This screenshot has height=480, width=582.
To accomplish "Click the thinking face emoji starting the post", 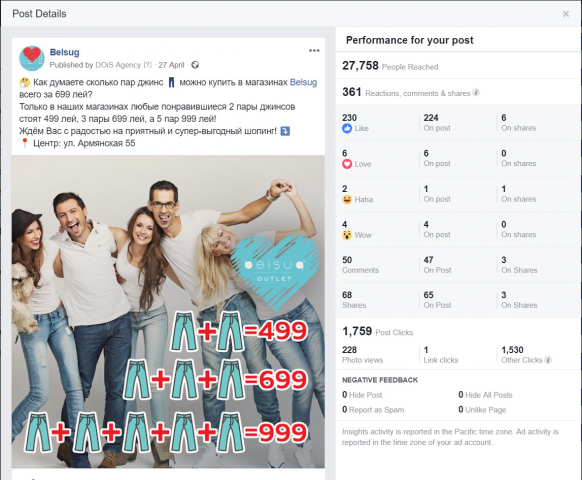I will (x=24, y=82).
